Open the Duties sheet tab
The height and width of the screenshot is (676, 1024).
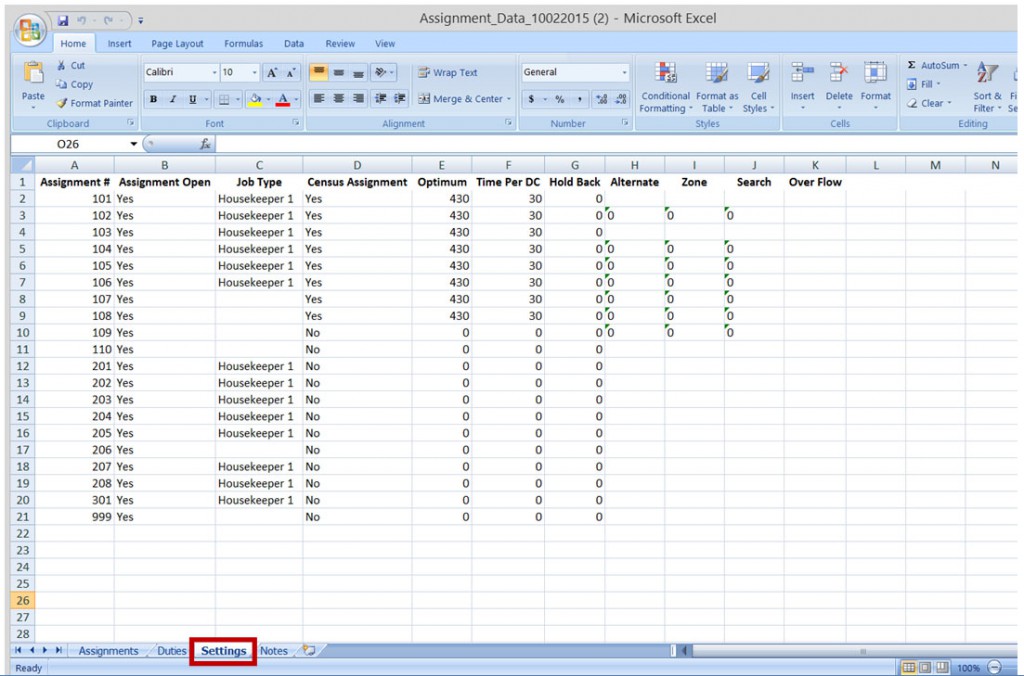point(171,651)
